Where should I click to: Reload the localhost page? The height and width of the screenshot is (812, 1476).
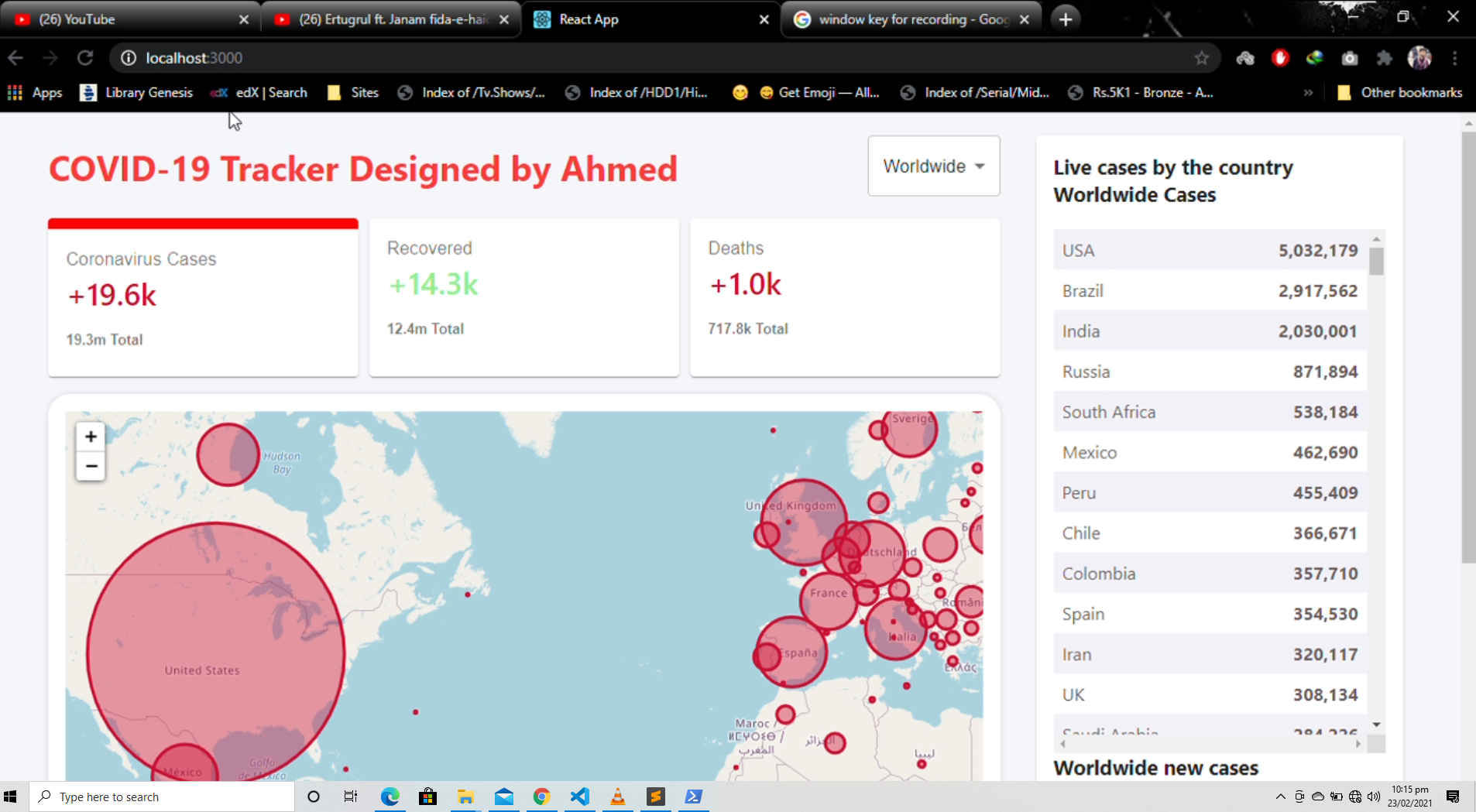(85, 58)
